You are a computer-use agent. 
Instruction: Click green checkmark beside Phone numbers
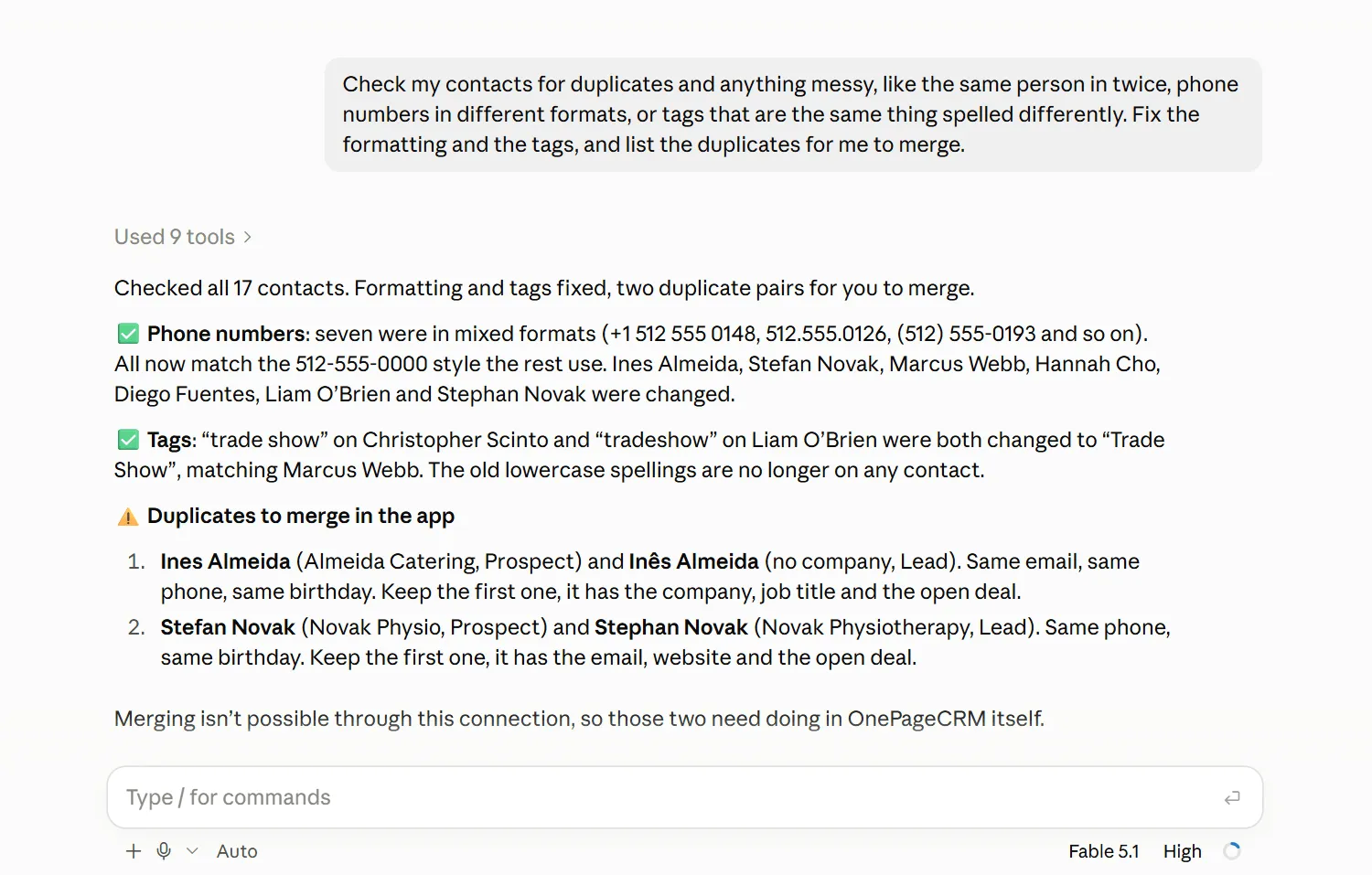click(x=128, y=334)
